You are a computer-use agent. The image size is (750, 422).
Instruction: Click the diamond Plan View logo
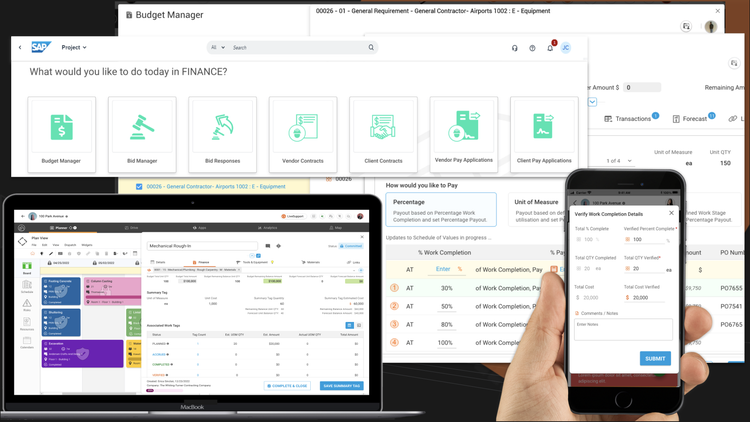(x=22, y=241)
